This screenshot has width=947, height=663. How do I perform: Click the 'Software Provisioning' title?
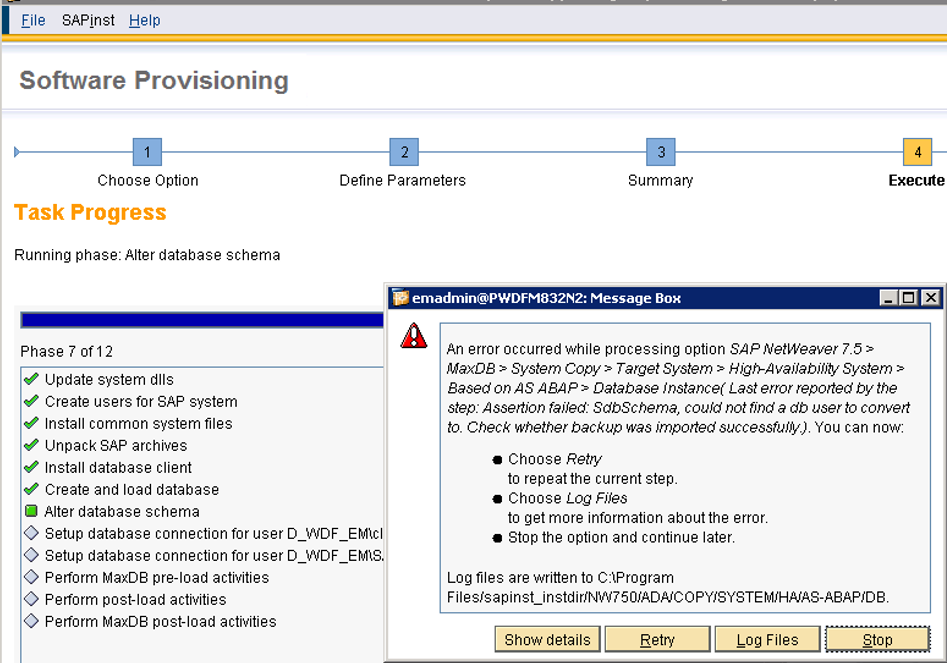[x=154, y=80]
